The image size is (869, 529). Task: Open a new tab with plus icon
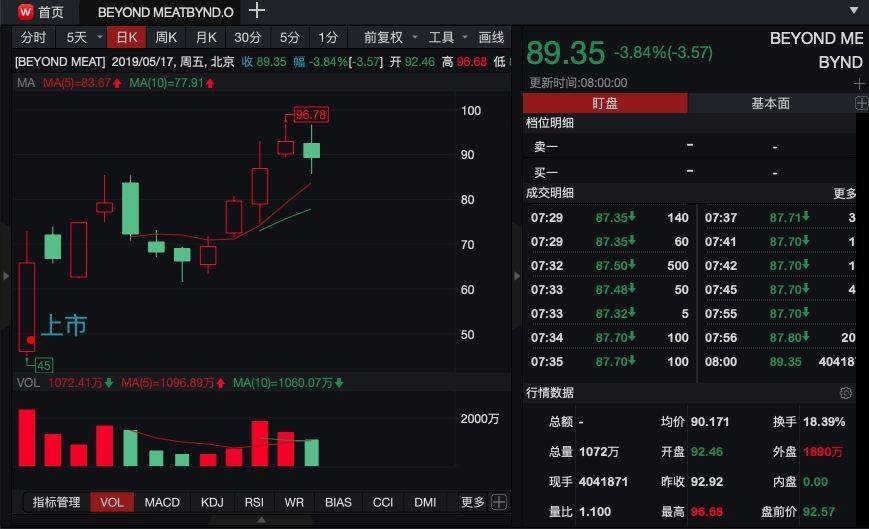(x=257, y=11)
